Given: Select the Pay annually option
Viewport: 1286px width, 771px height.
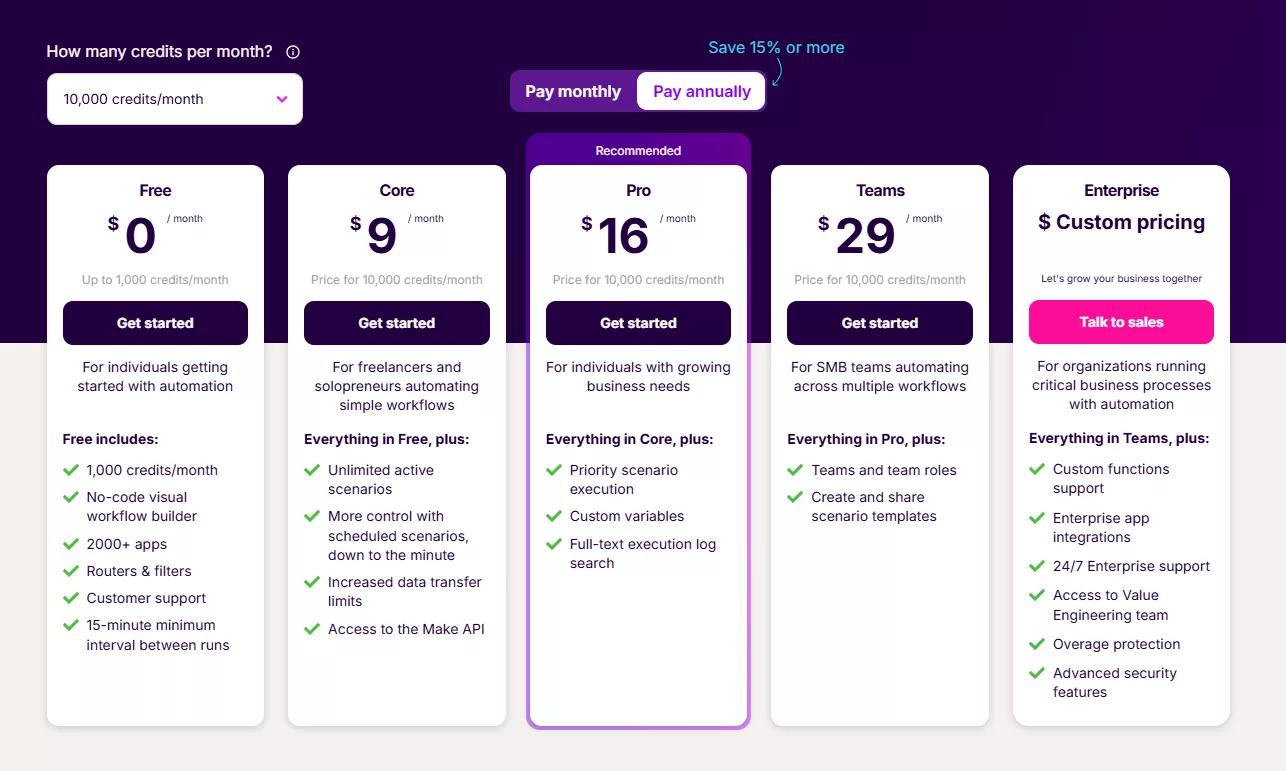Looking at the screenshot, I should (701, 91).
